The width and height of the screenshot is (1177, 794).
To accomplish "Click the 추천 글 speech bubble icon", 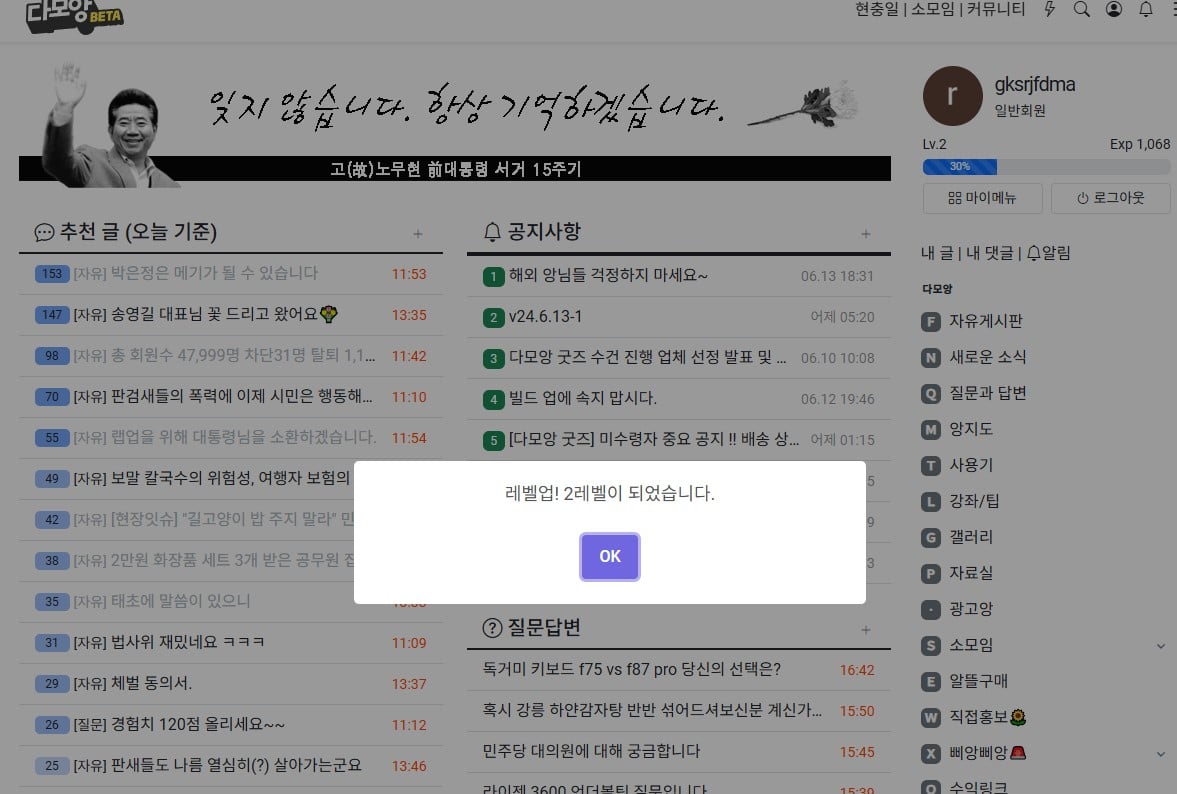I will pyautogui.click(x=44, y=233).
